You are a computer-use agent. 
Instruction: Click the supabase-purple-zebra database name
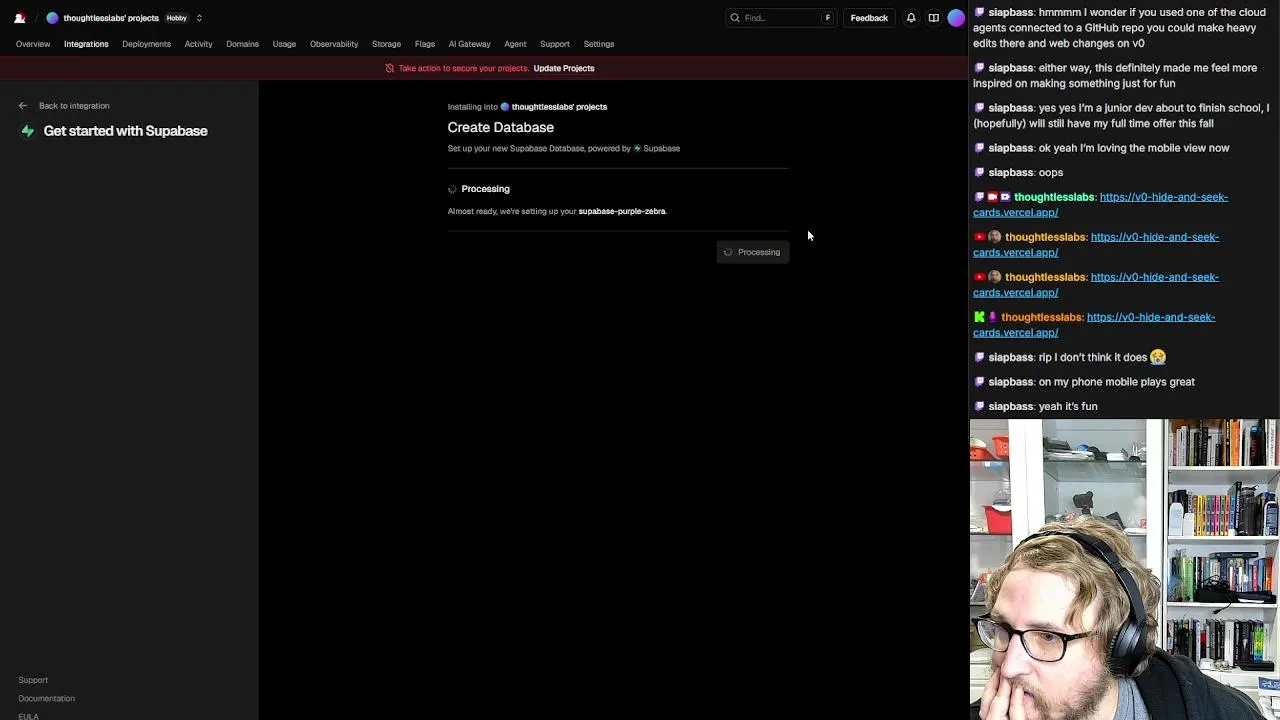coord(621,212)
